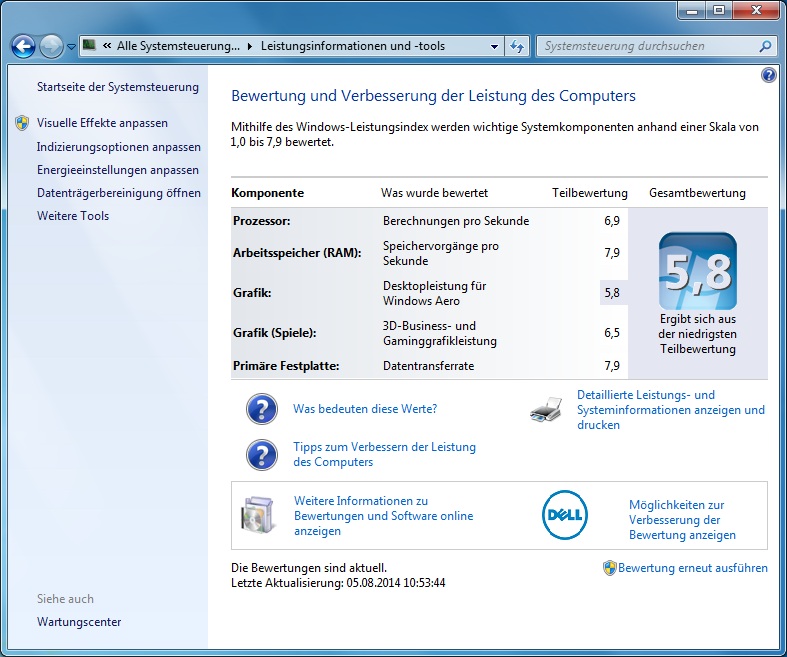Viewport: 787px width, 657px height.
Task: Click Bewertung erneut ausführen
Action: point(693,568)
